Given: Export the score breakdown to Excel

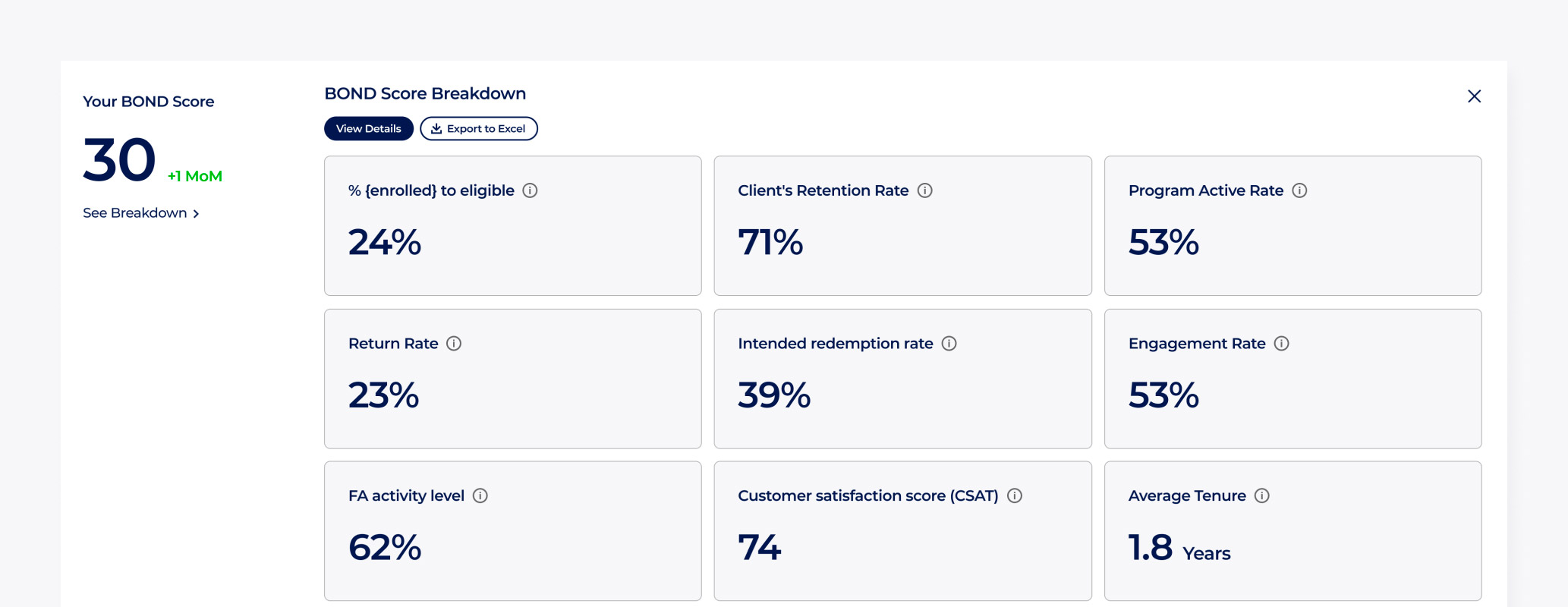Looking at the screenshot, I should [478, 128].
